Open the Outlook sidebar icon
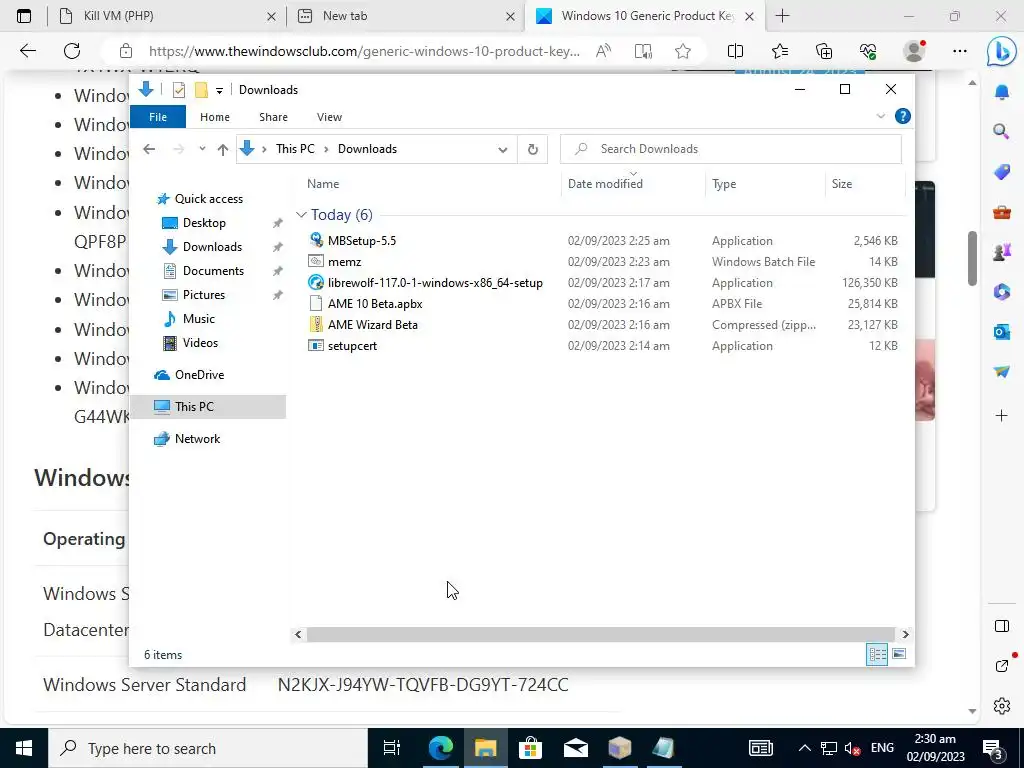Screen dimensions: 1024x768 1002,332
